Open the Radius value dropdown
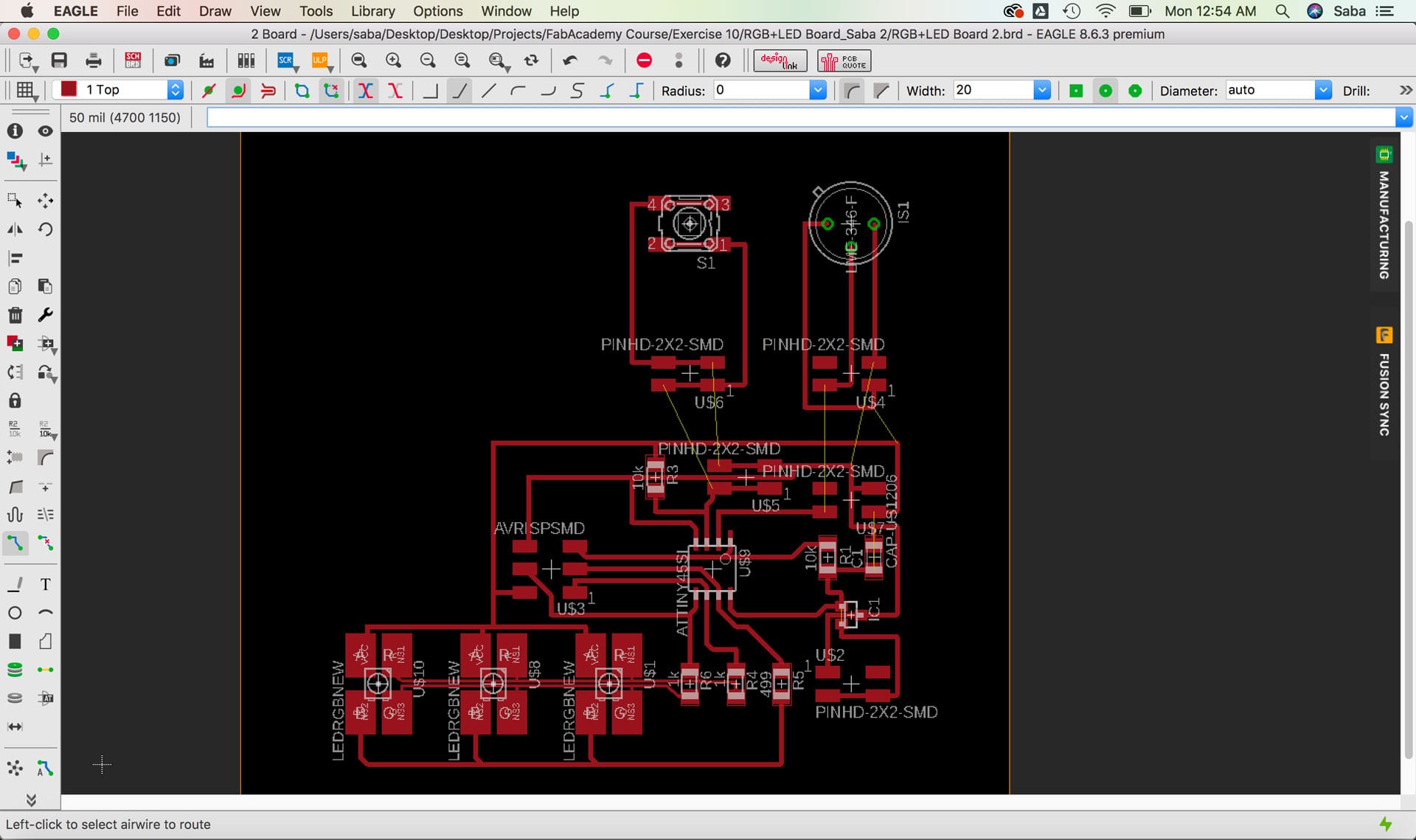The image size is (1416, 840). 818,90
